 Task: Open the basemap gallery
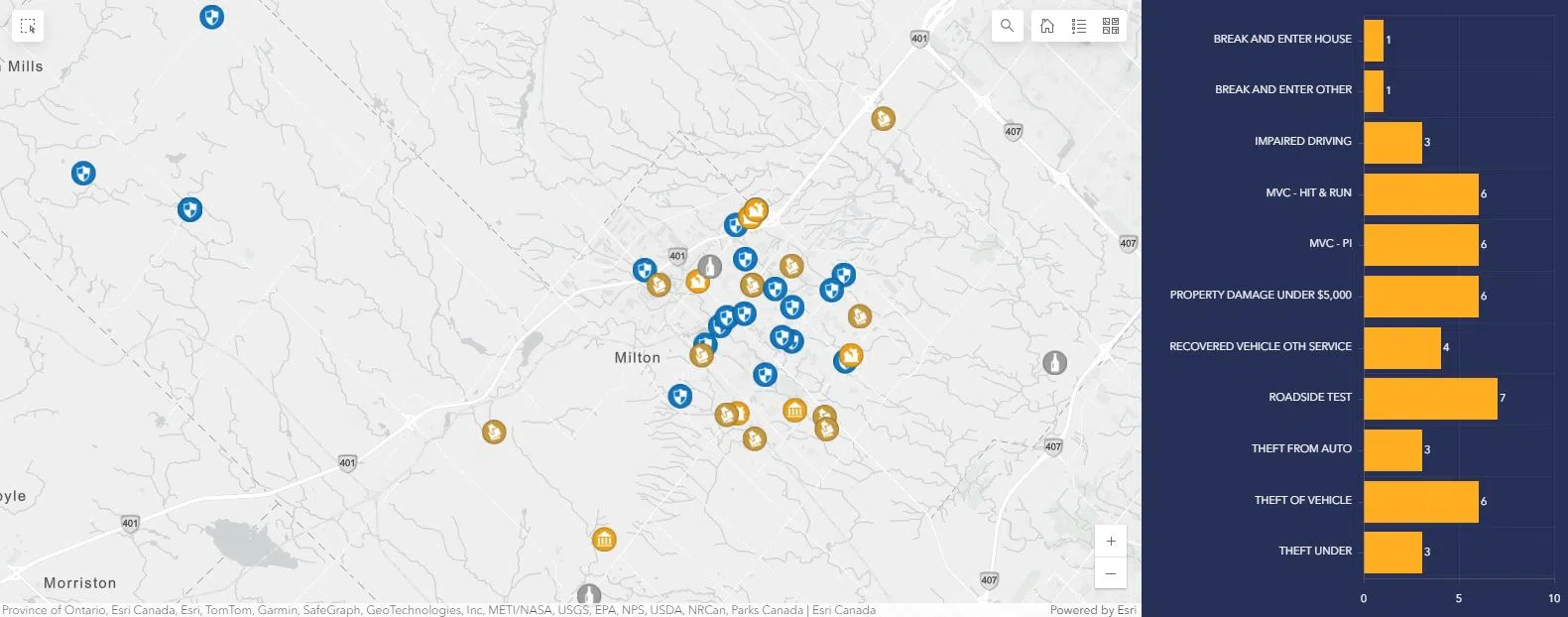[x=1111, y=26]
